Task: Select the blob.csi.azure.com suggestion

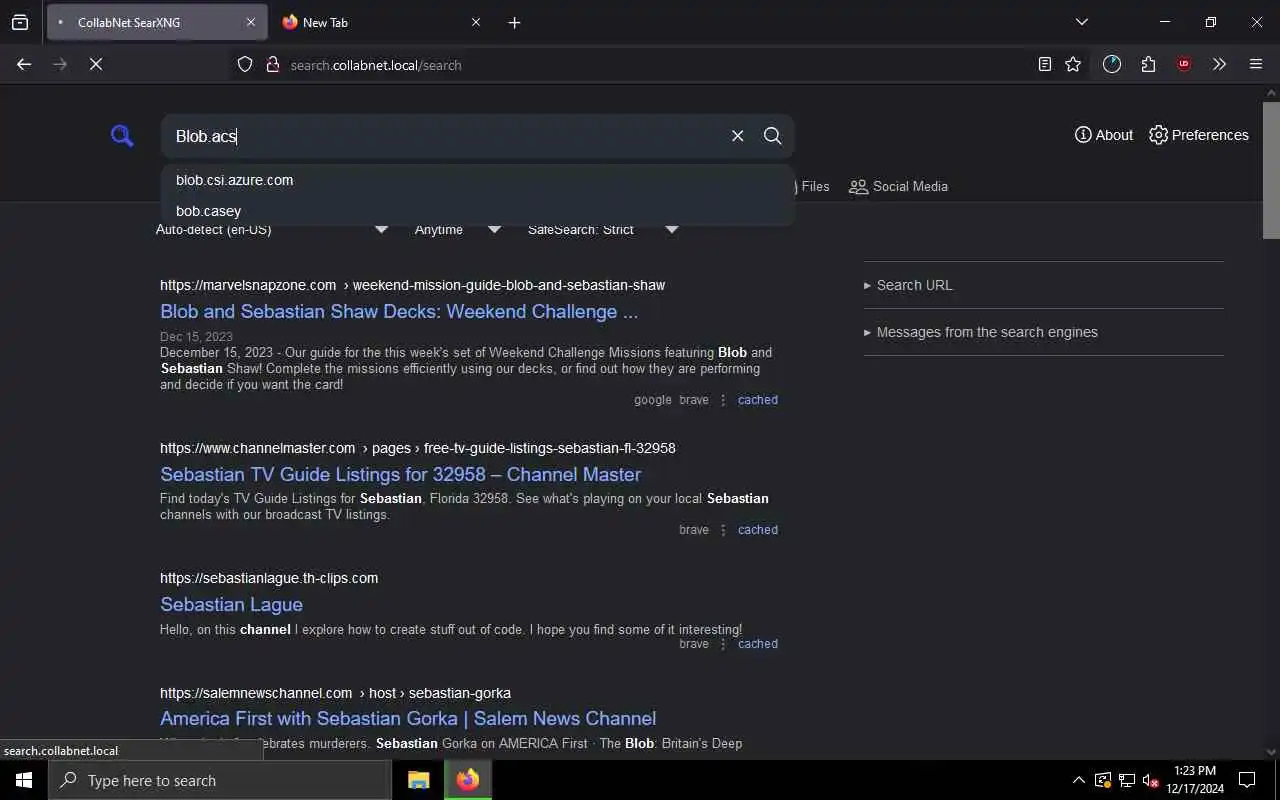Action: (x=478, y=180)
